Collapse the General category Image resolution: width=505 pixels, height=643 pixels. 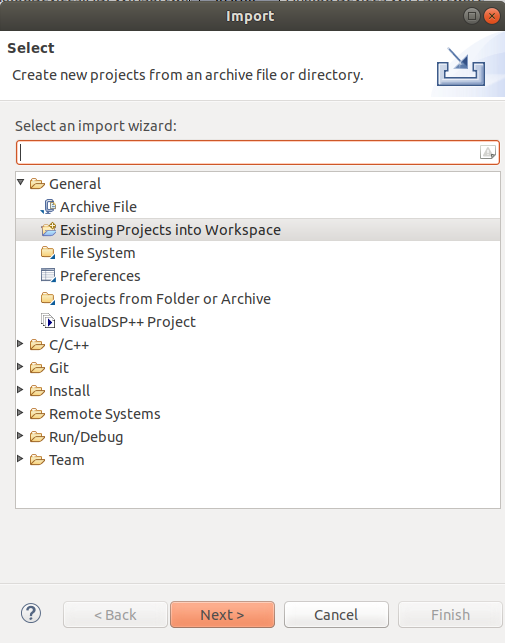coord(21,182)
